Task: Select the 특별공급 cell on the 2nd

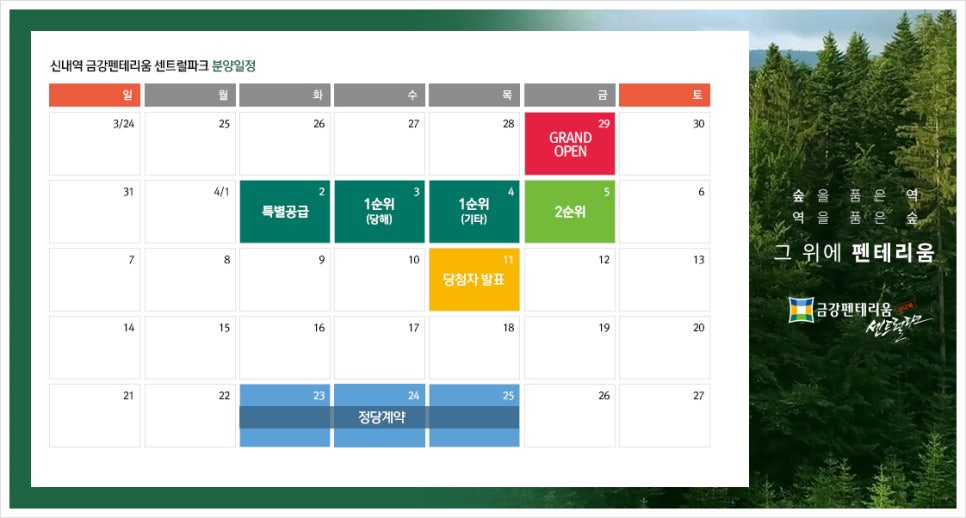Action: point(285,211)
